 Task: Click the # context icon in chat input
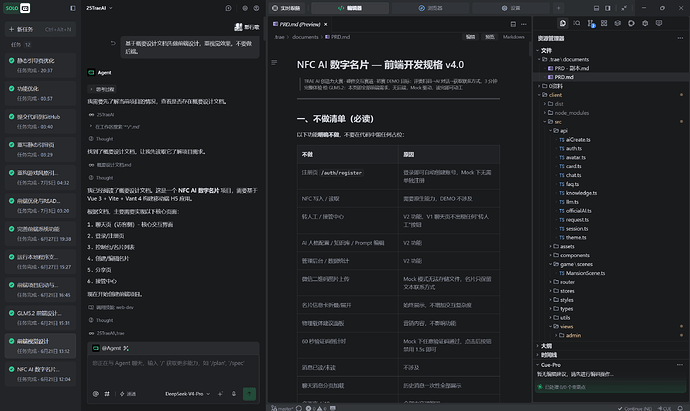click(107, 394)
